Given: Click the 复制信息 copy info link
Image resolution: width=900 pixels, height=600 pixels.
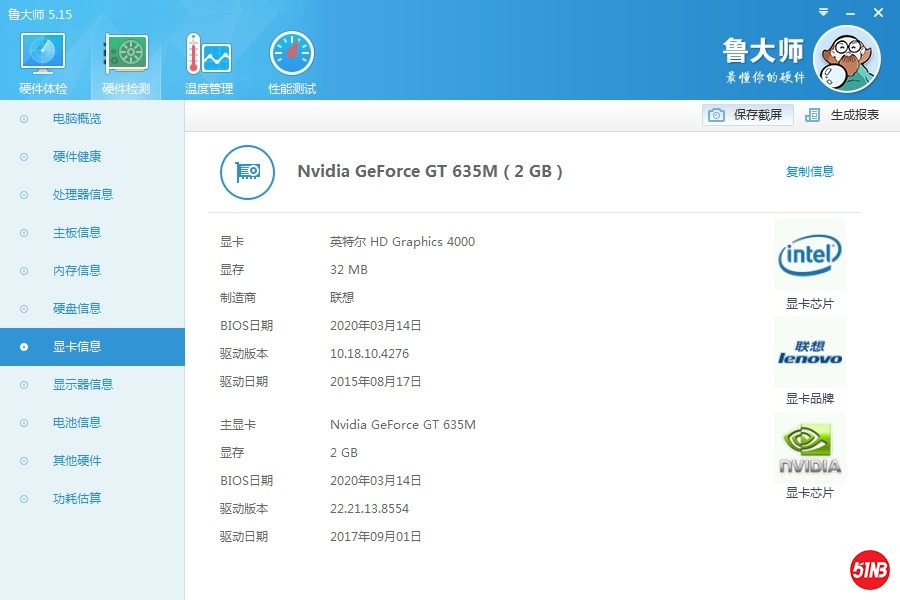Looking at the screenshot, I should pyautogui.click(x=809, y=172).
